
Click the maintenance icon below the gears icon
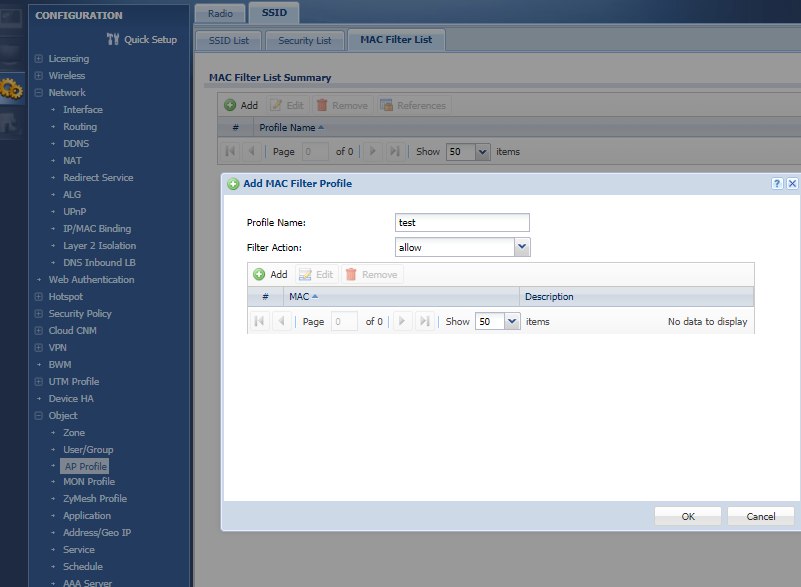pos(11,123)
